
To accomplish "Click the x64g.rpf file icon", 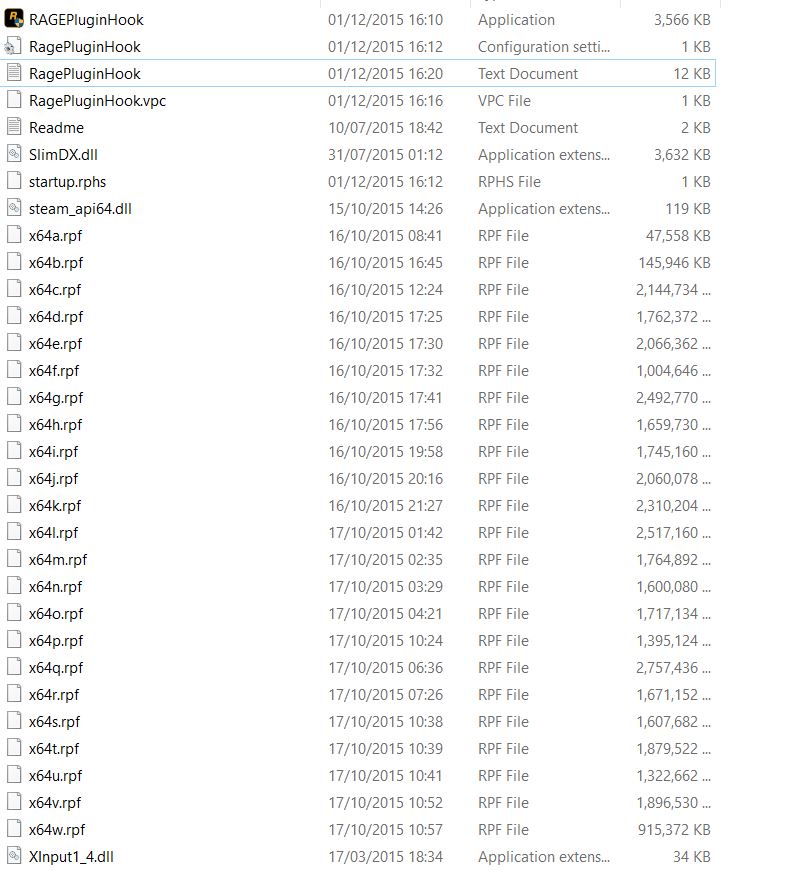I will click(x=14, y=397).
